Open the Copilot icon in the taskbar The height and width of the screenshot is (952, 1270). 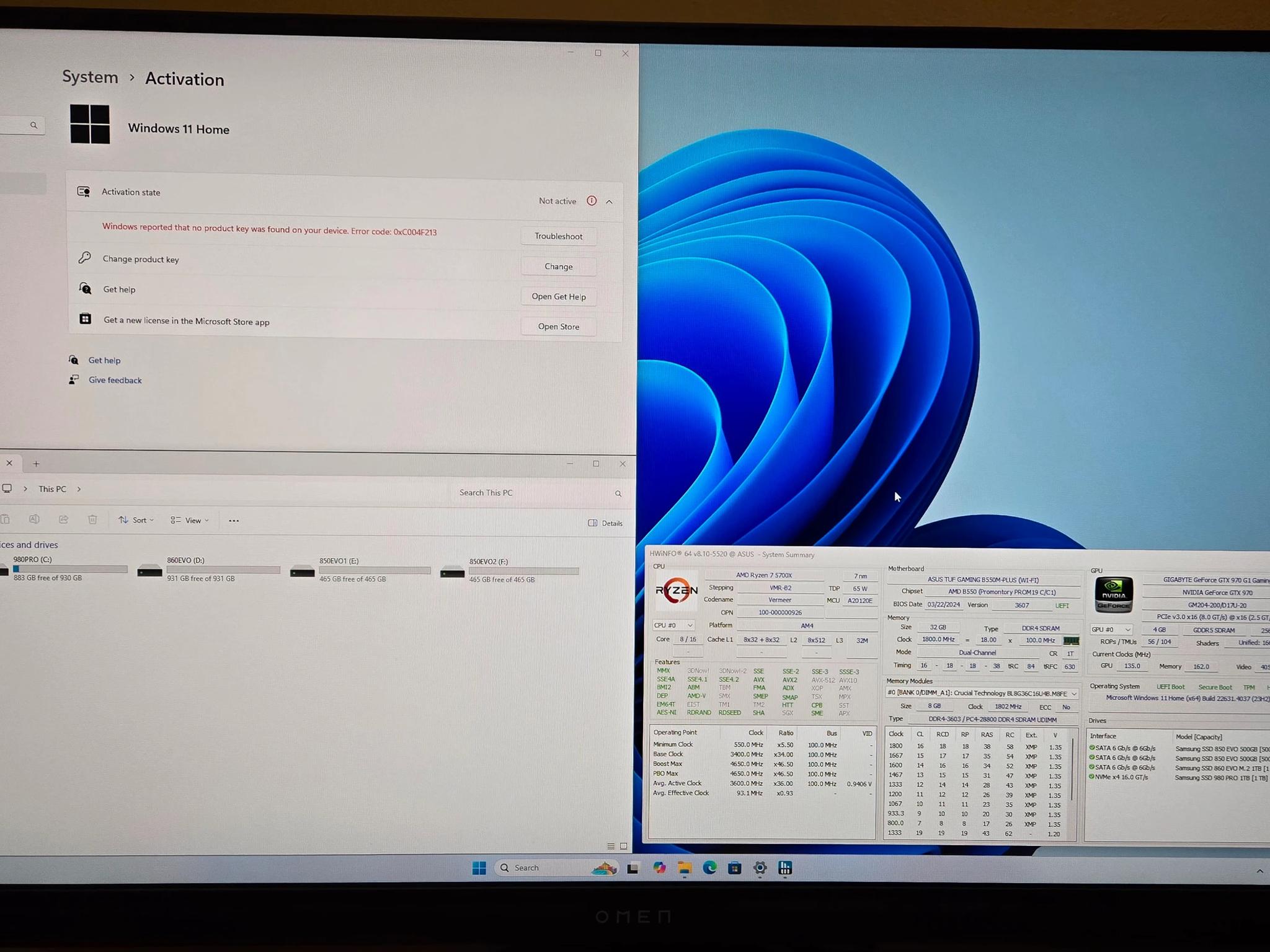click(659, 868)
